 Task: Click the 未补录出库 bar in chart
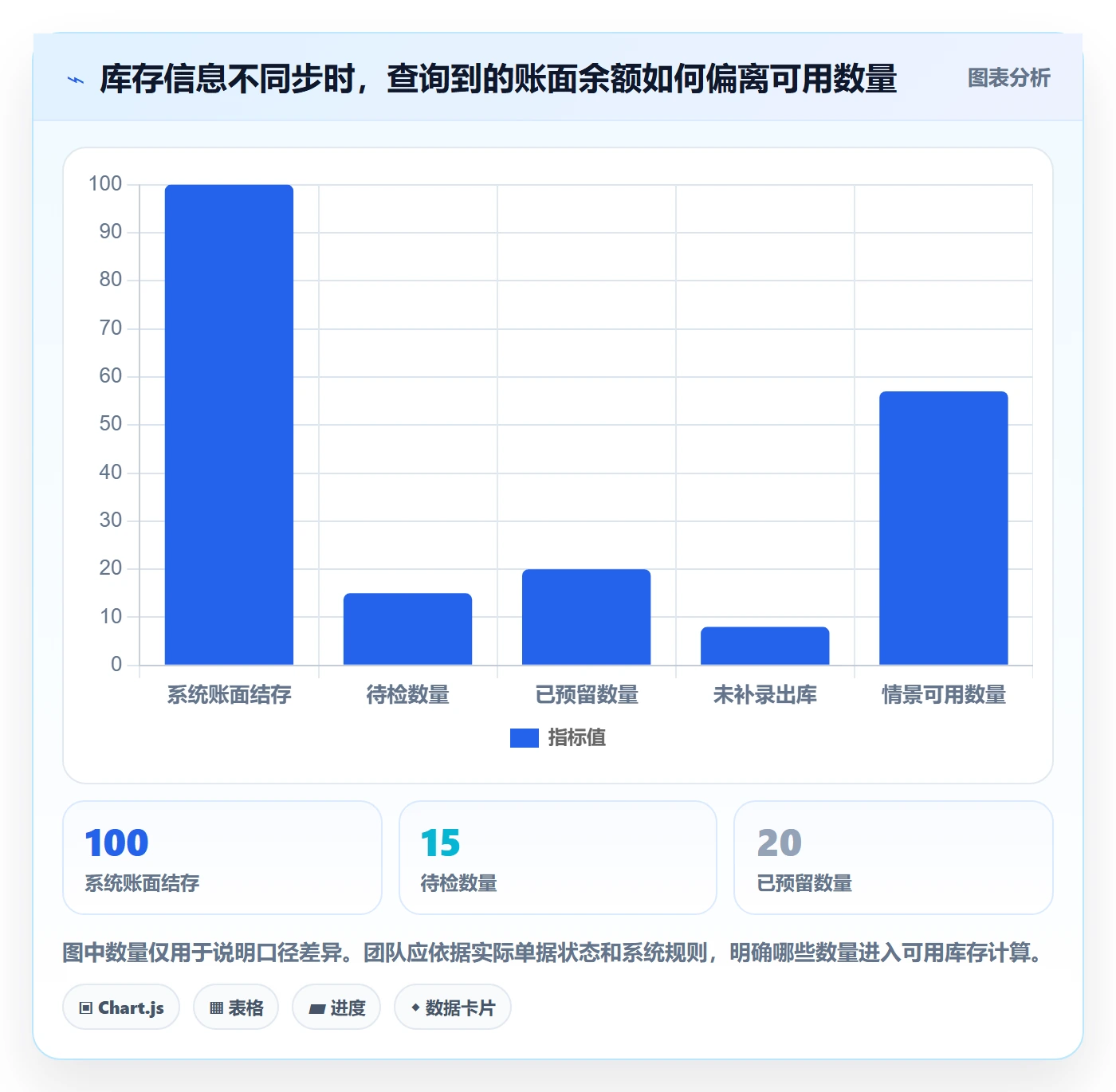[x=764, y=645]
